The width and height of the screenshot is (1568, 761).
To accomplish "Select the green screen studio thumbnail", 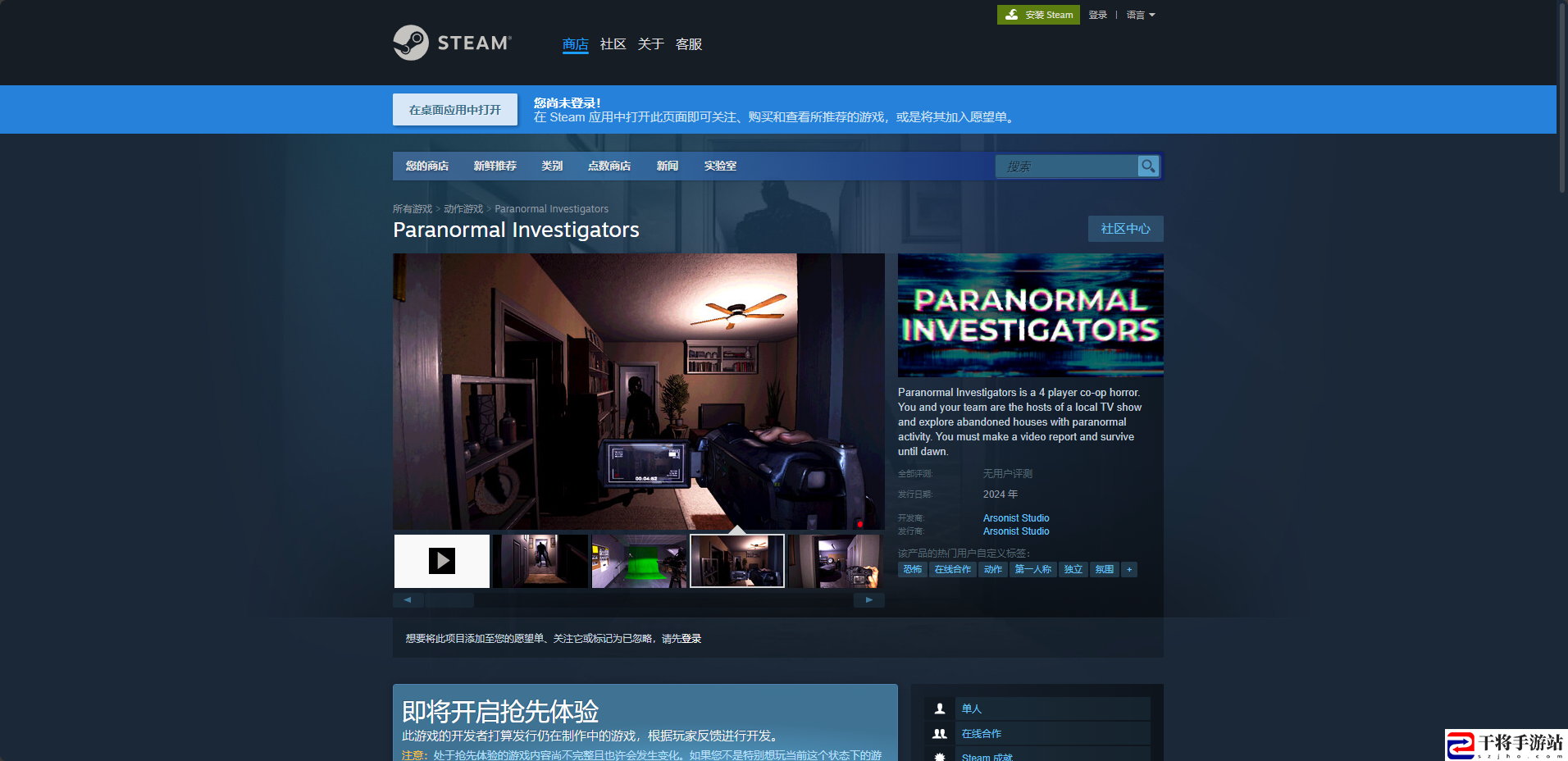I will pos(639,561).
